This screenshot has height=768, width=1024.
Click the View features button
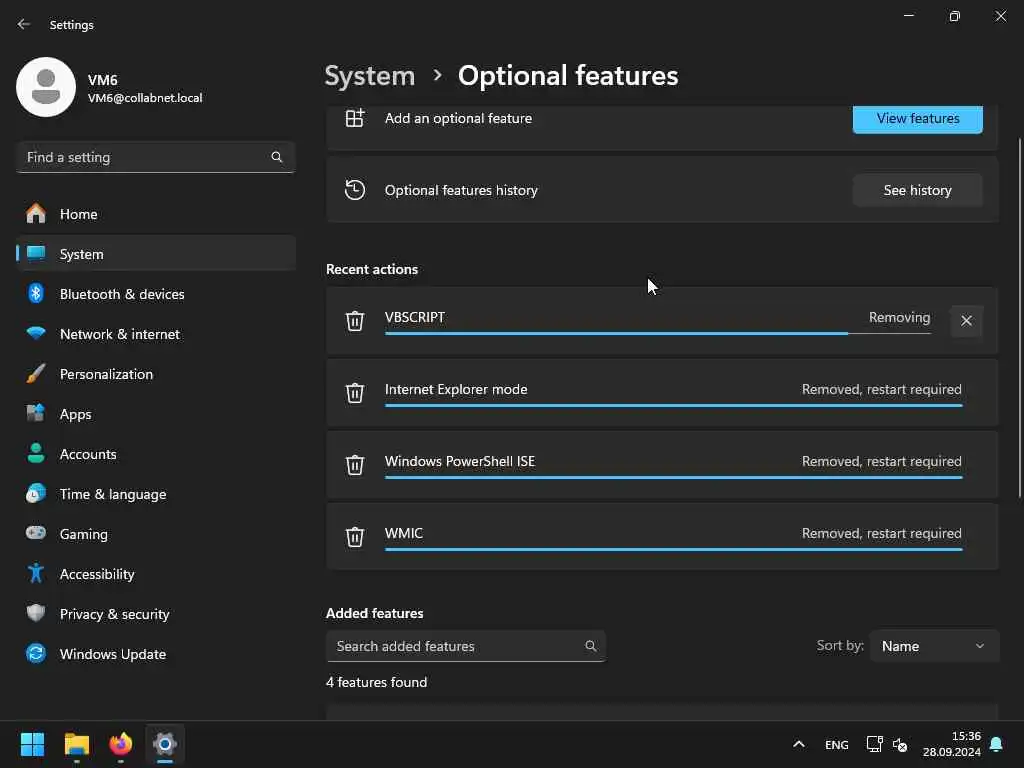click(x=918, y=118)
